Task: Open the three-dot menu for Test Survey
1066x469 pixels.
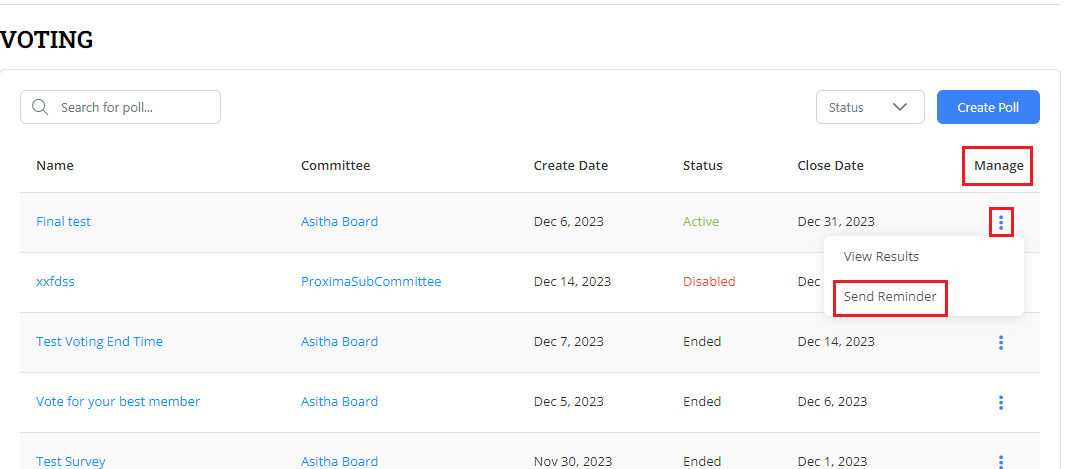Action: point(1001,461)
